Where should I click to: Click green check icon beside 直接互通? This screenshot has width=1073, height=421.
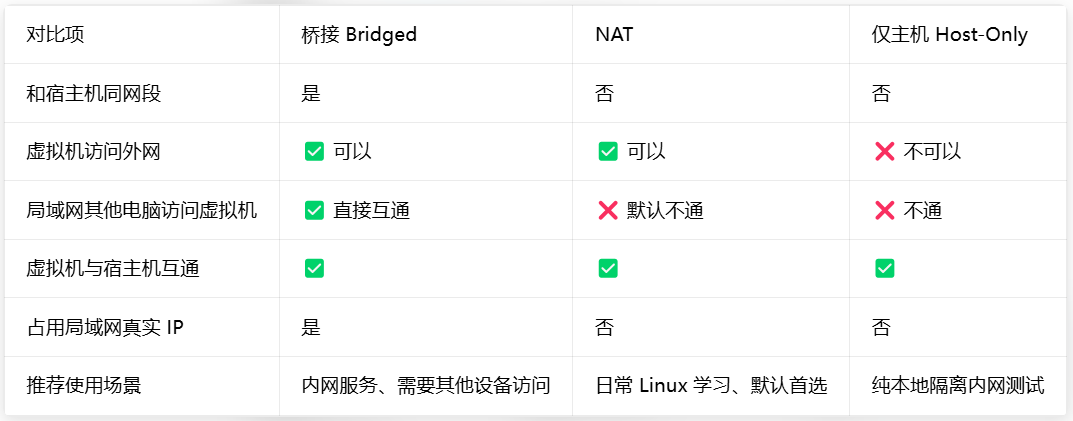pos(314,210)
